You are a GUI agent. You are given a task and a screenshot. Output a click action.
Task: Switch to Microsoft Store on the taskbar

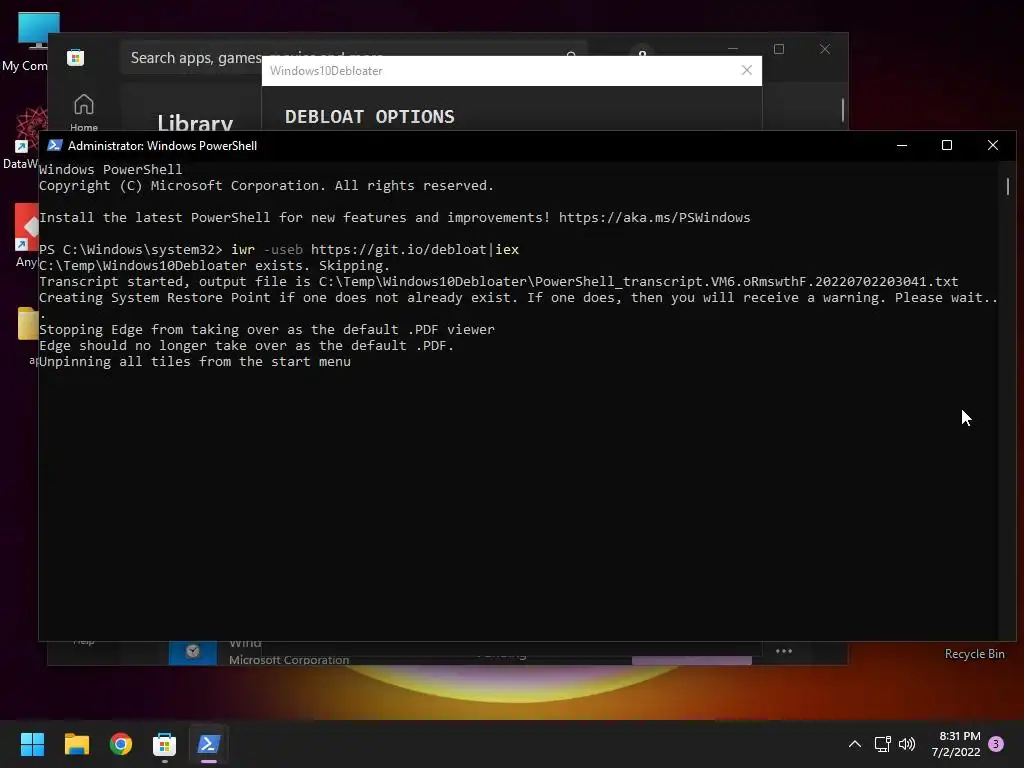point(165,744)
